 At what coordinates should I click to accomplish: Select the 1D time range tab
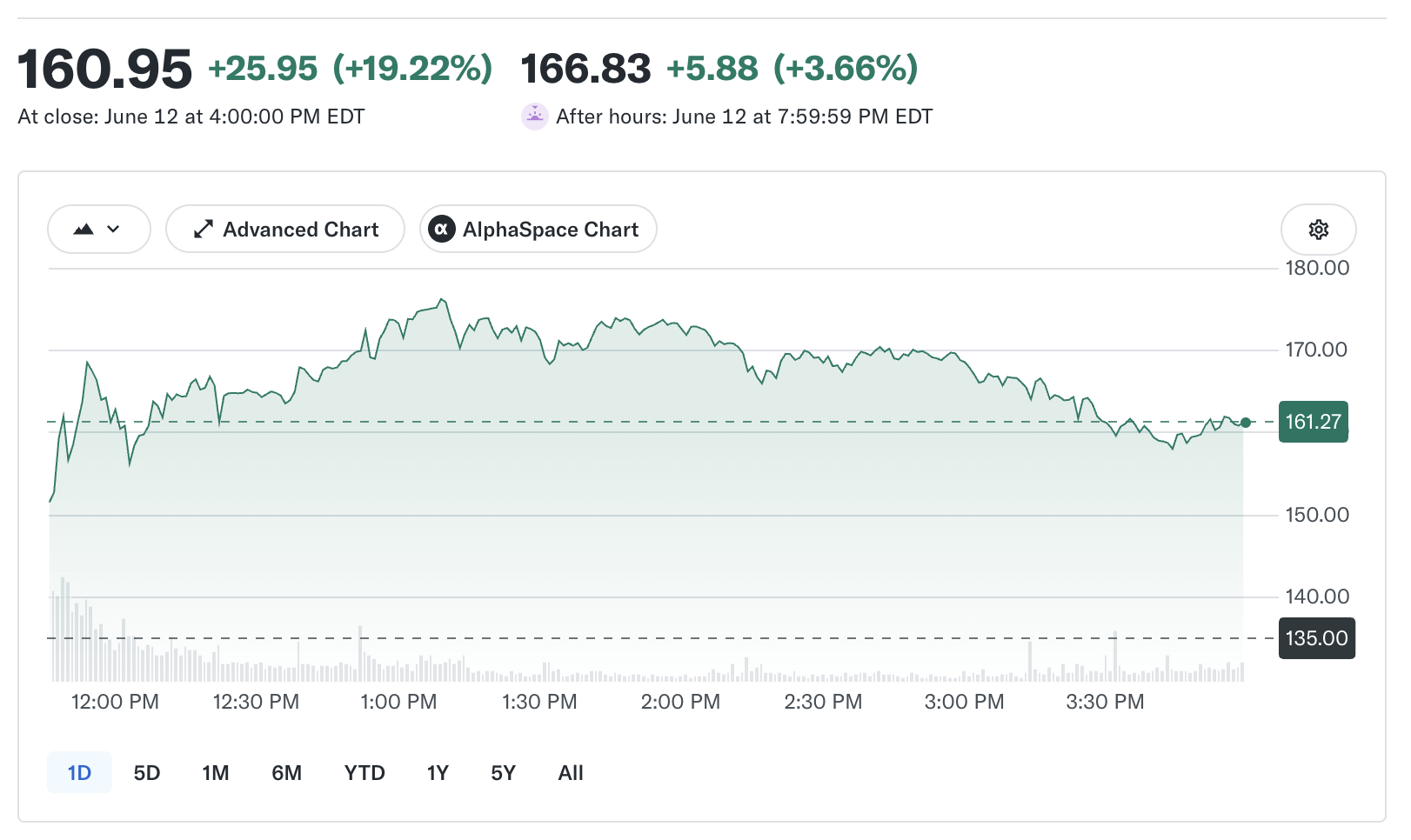click(x=79, y=773)
